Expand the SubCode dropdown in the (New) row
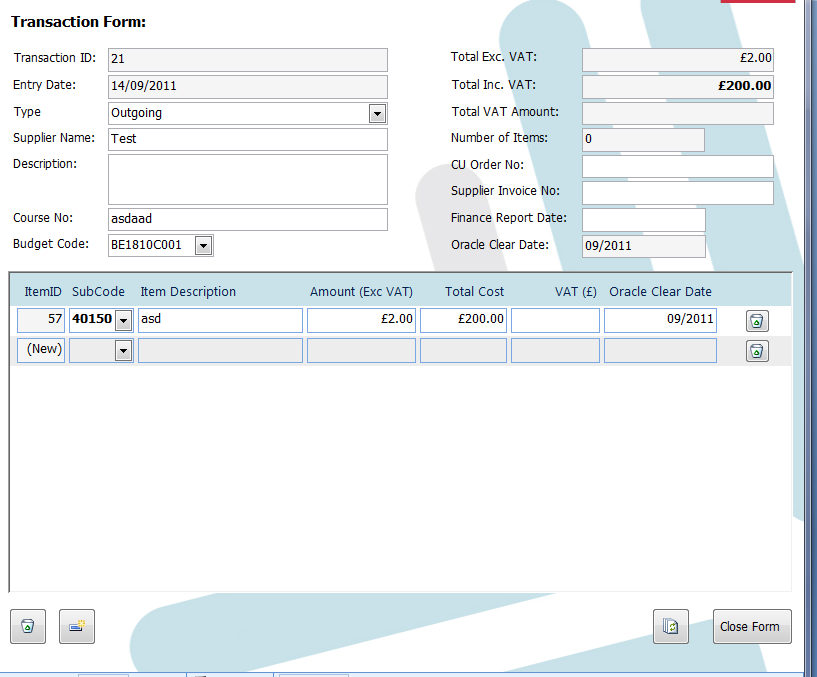 [x=123, y=351]
